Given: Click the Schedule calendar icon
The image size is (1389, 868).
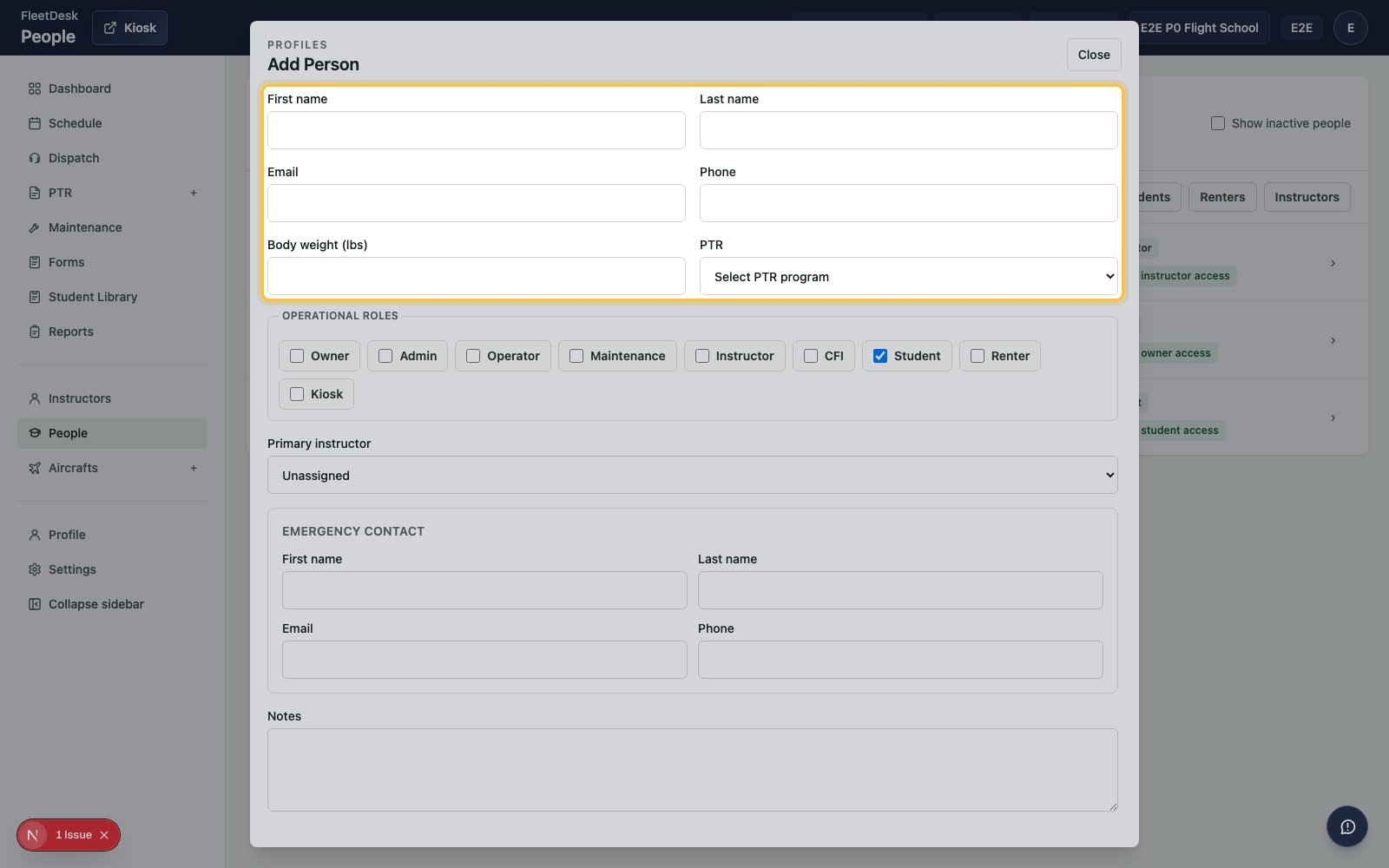Looking at the screenshot, I should point(35,123).
